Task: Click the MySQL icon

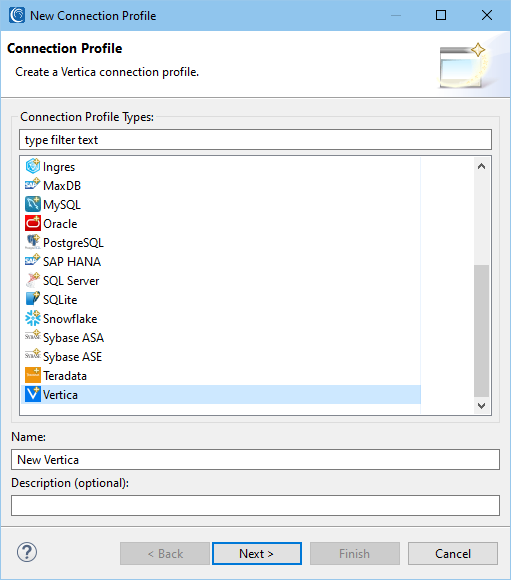Action: (x=33, y=205)
